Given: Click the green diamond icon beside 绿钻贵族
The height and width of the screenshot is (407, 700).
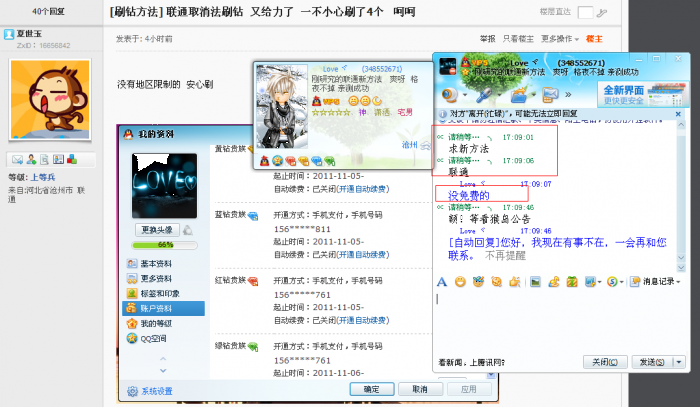Looking at the screenshot, I should point(253,347).
